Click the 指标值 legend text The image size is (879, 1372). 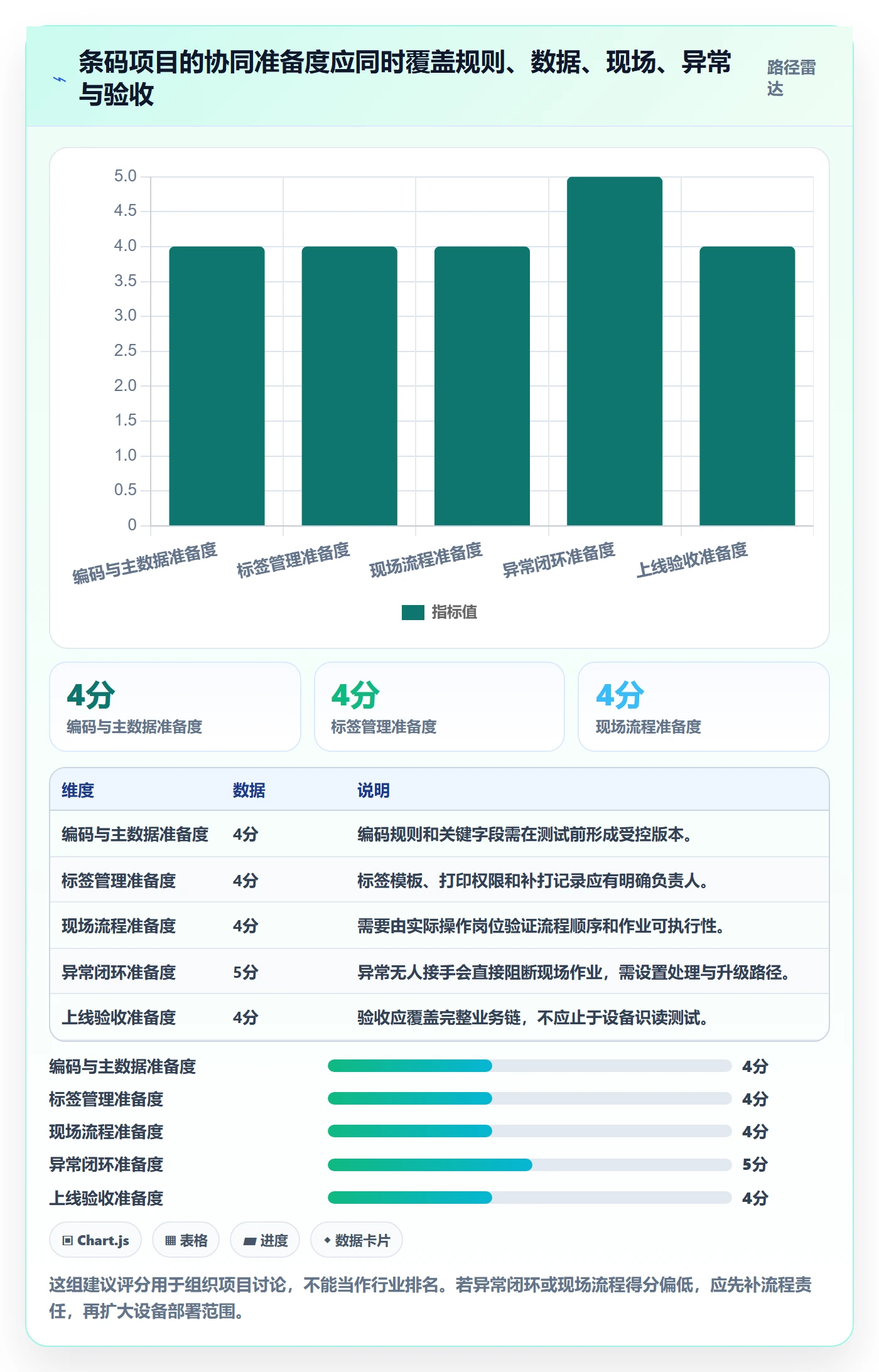tap(455, 612)
